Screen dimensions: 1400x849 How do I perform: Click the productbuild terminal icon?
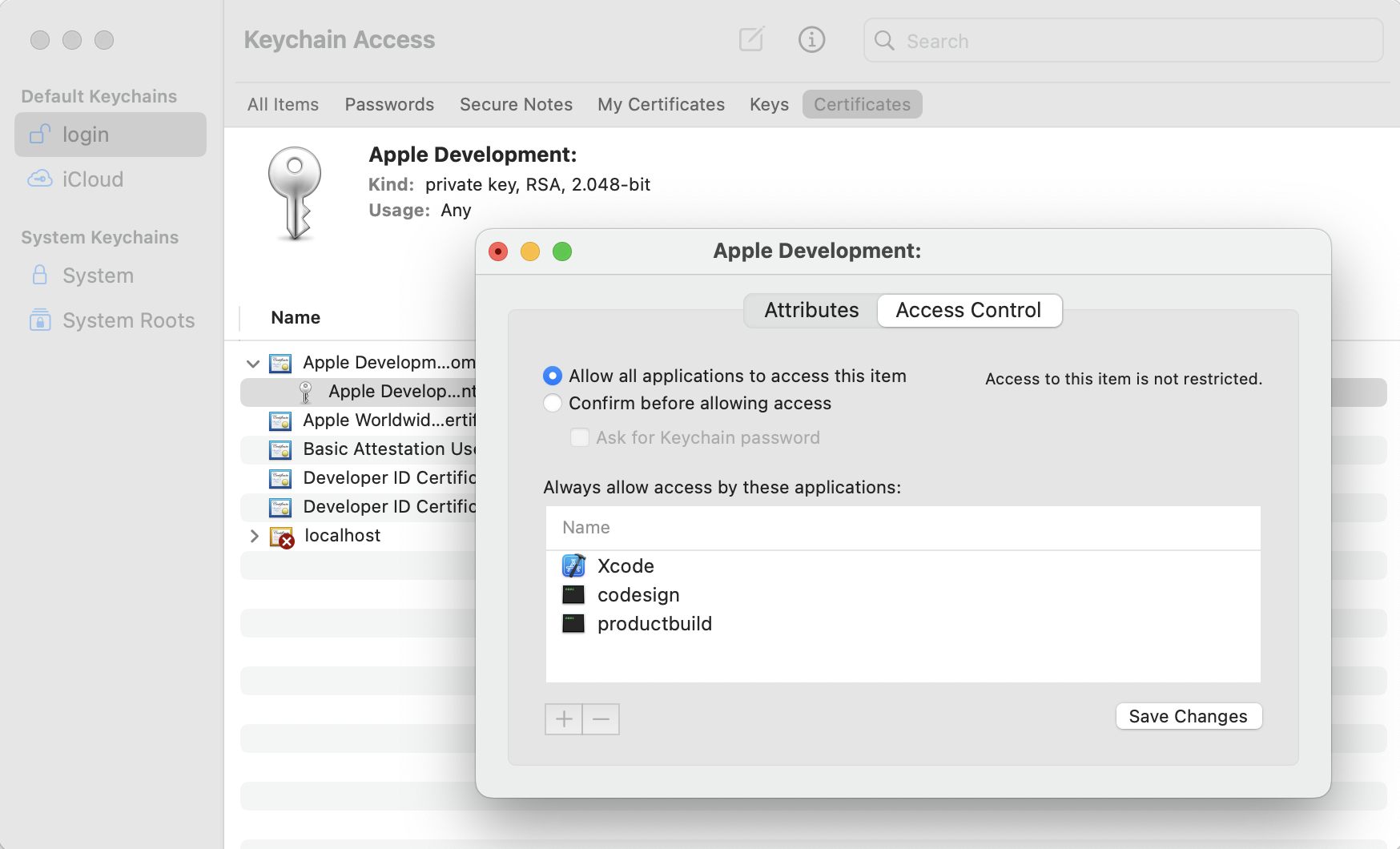573,623
